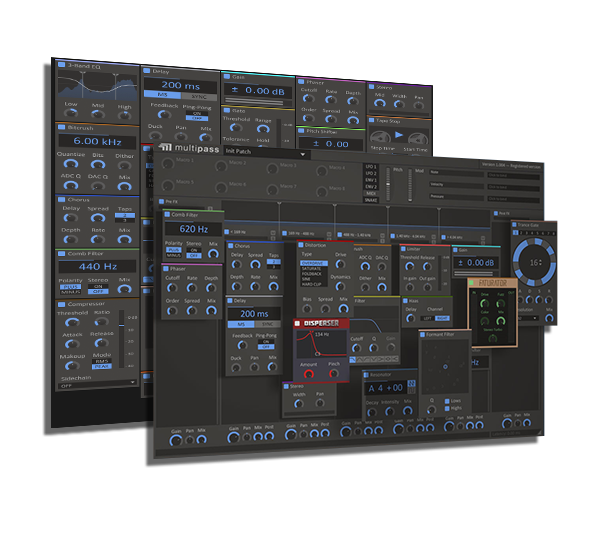Open the Compressor Sidechain OFF dropdown
This screenshot has width=600, height=543.
98,385
